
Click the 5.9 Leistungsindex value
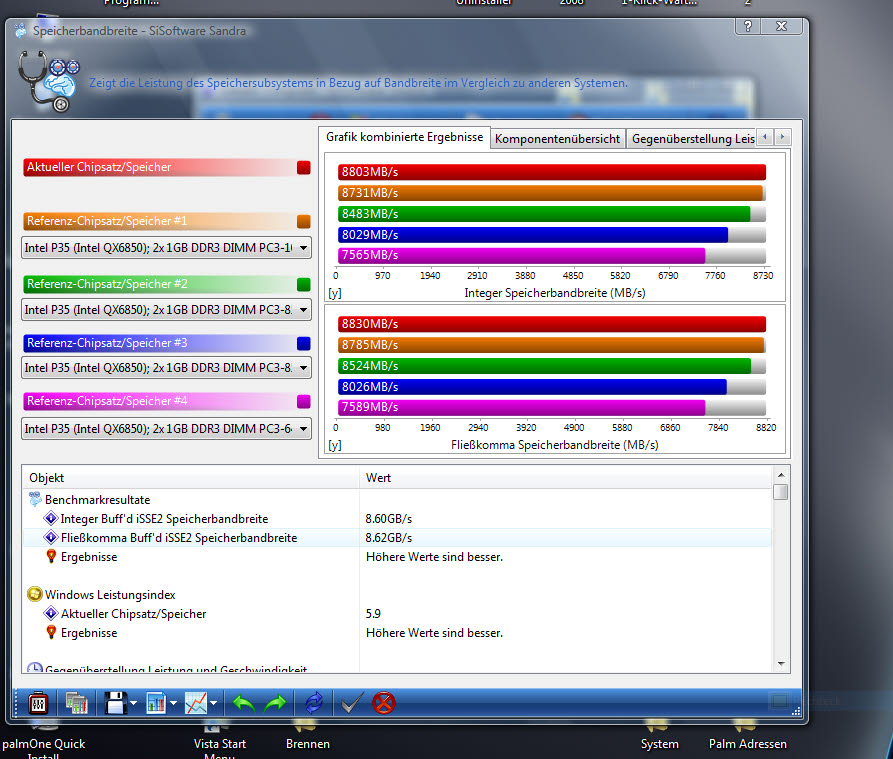click(373, 614)
